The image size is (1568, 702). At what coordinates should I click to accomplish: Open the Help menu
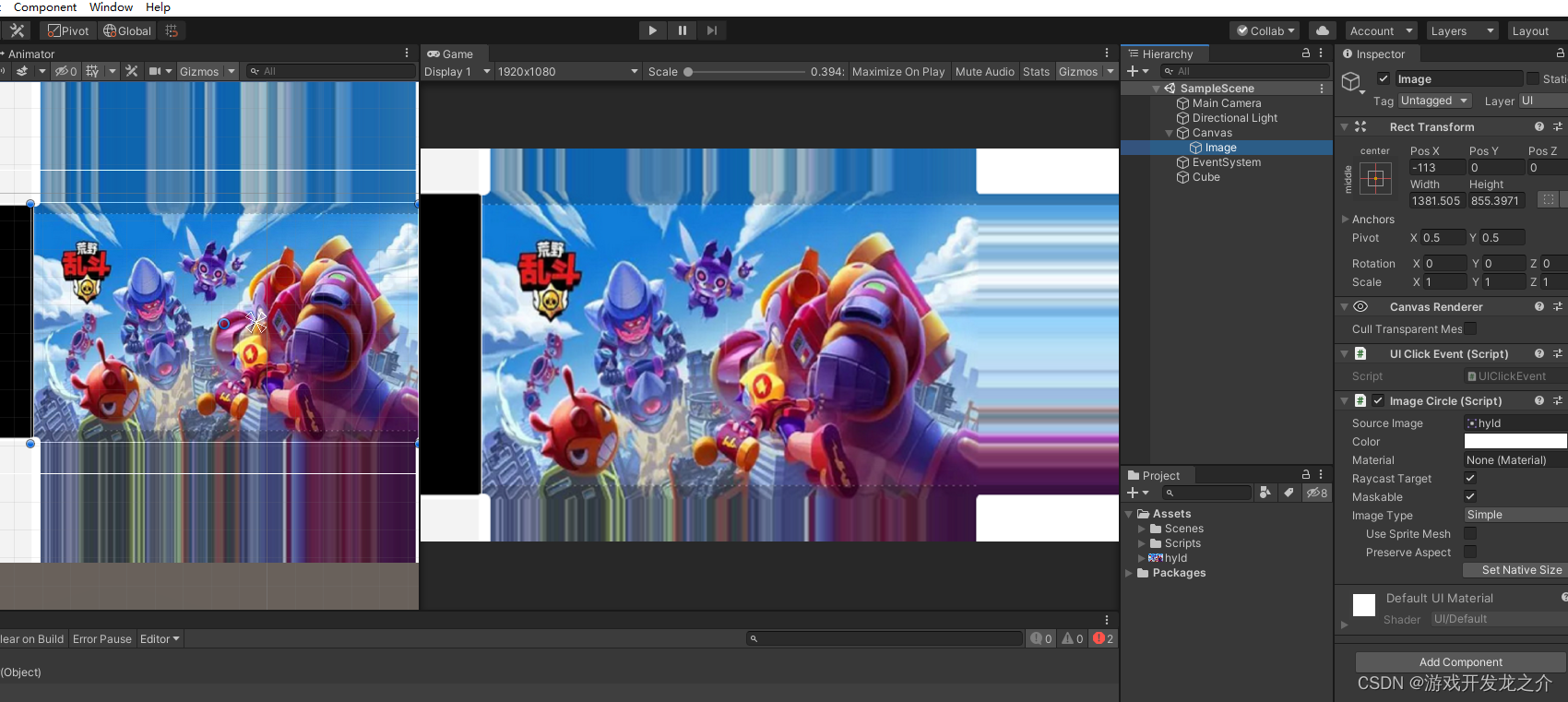click(x=158, y=7)
